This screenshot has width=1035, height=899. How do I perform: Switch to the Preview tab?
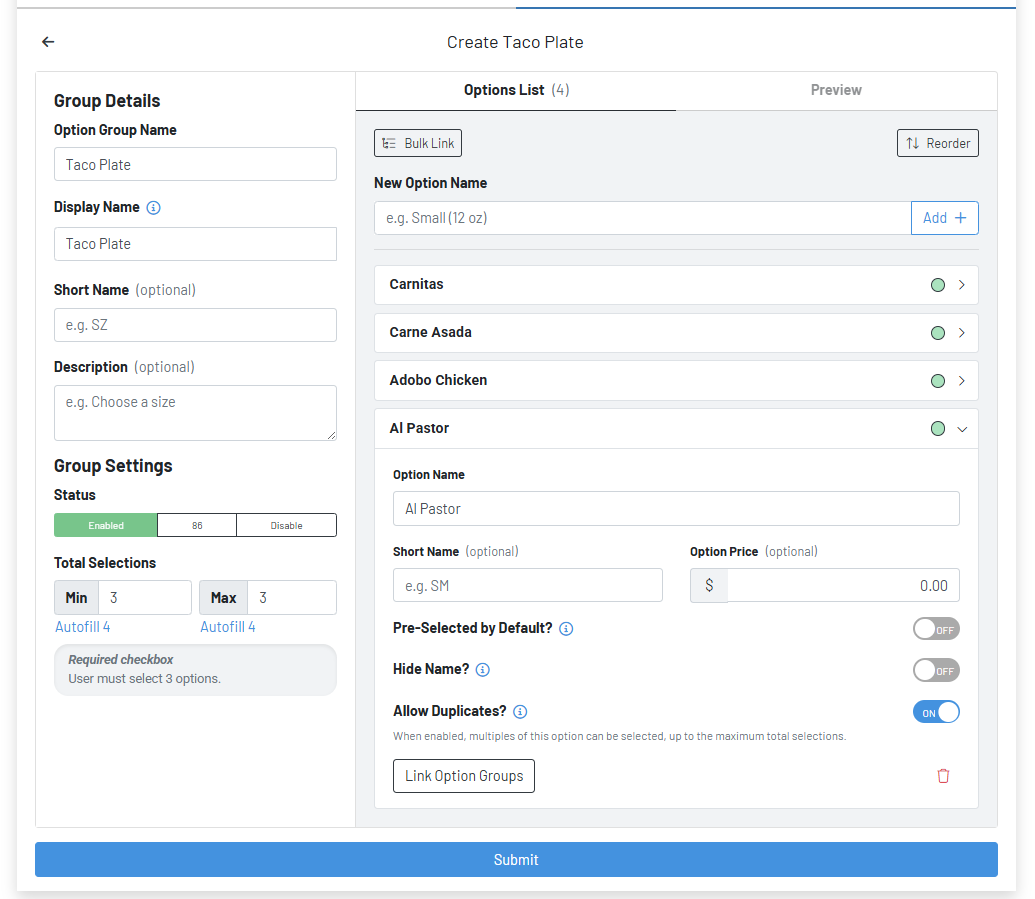(836, 90)
